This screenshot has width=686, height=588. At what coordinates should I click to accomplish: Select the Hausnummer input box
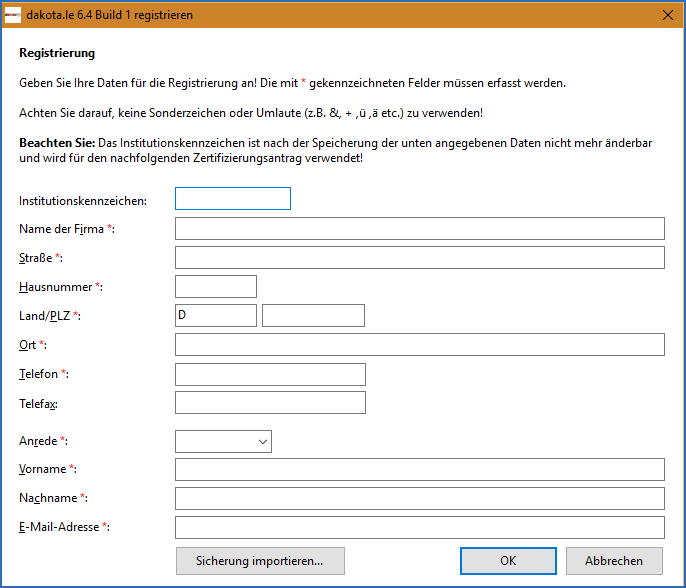click(215, 287)
